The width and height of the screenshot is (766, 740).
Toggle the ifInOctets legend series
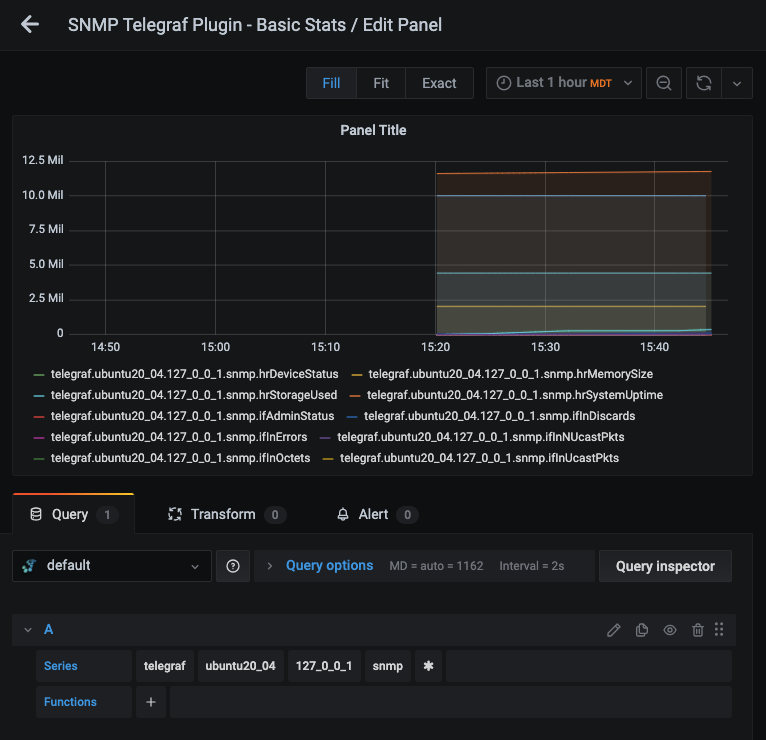tap(180, 458)
